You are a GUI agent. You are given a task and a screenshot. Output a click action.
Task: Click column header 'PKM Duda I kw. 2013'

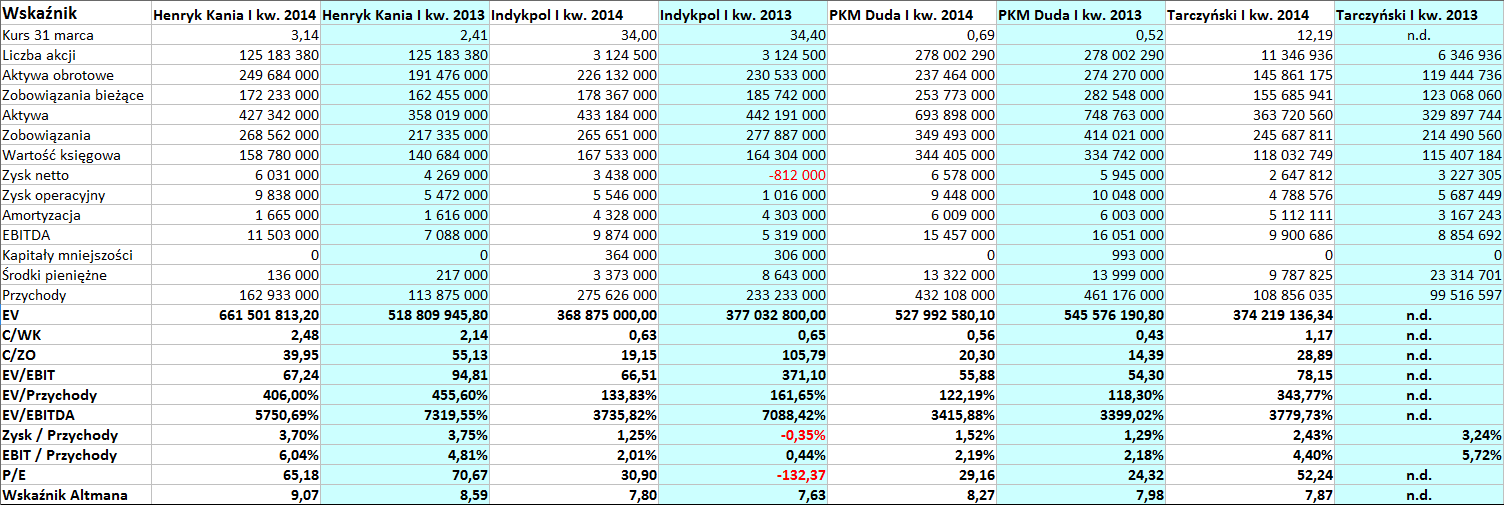pos(1081,14)
